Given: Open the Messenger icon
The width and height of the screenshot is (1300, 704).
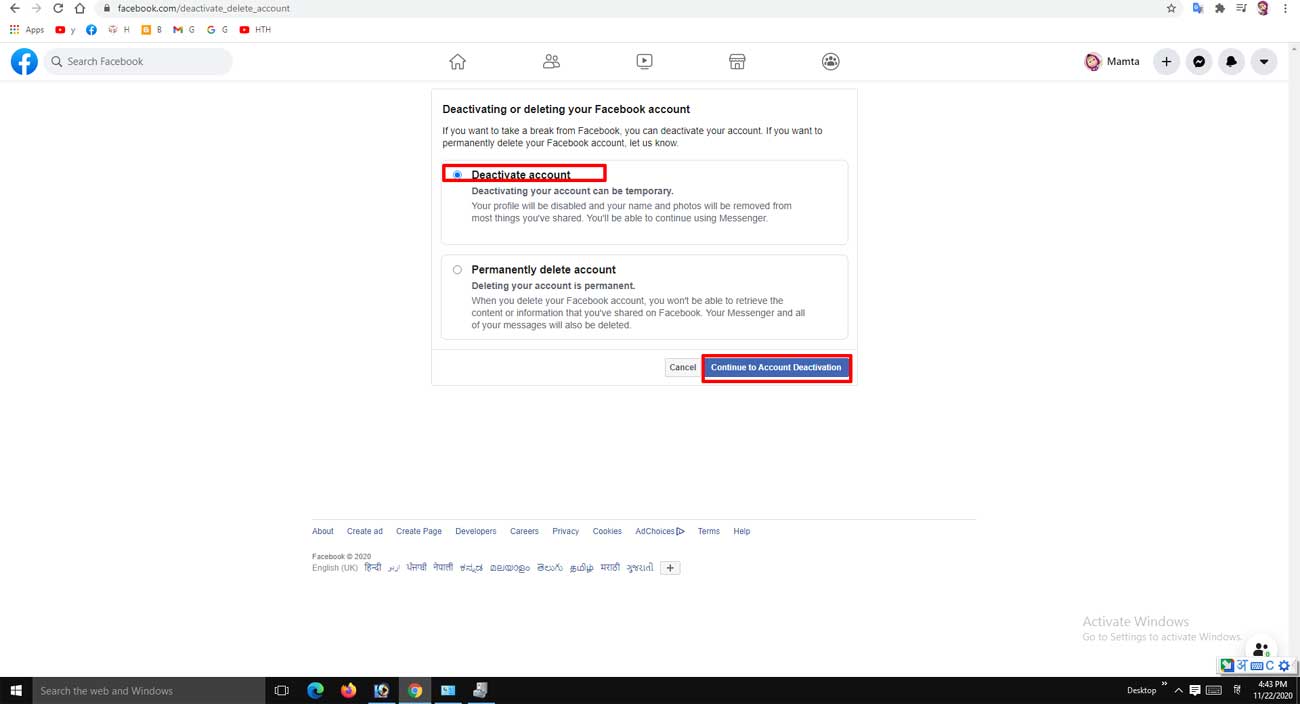Looking at the screenshot, I should (x=1199, y=61).
